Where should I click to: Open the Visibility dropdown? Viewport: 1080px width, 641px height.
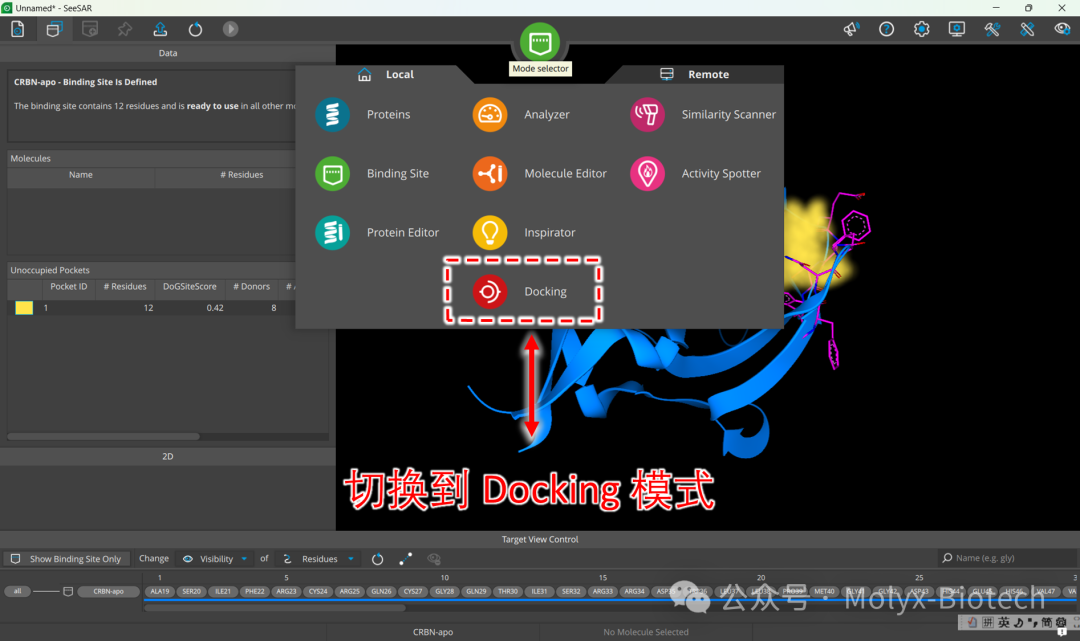(x=215, y=558)
